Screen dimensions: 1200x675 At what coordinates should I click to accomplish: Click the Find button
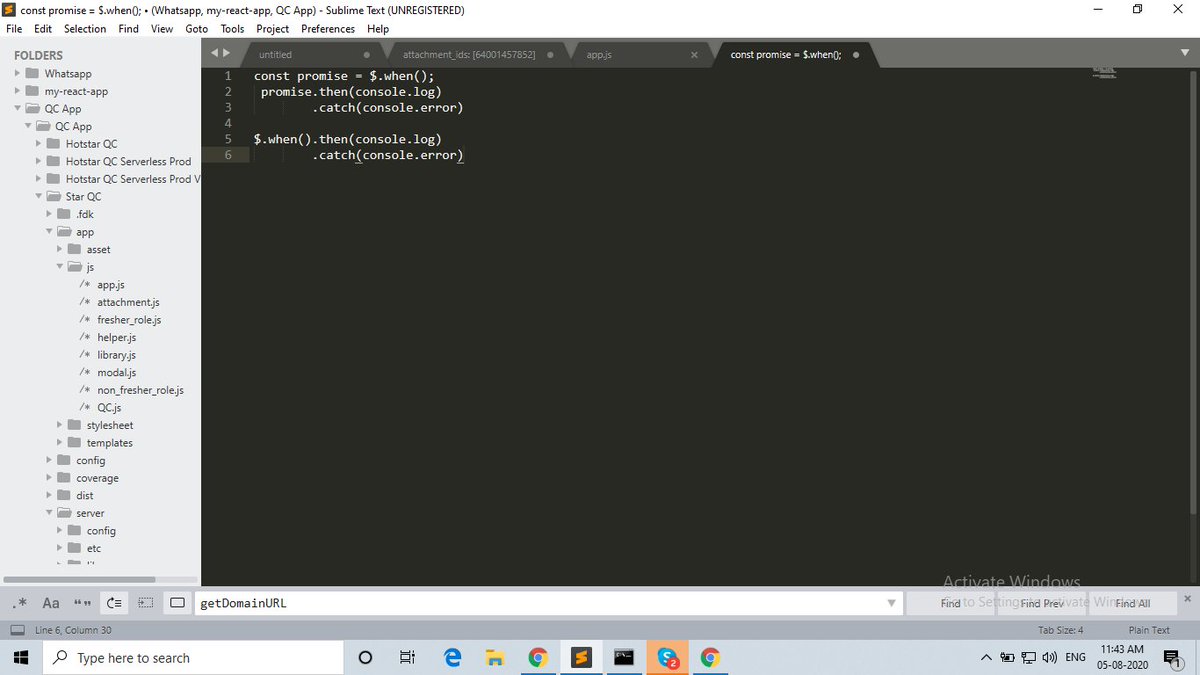950,603
